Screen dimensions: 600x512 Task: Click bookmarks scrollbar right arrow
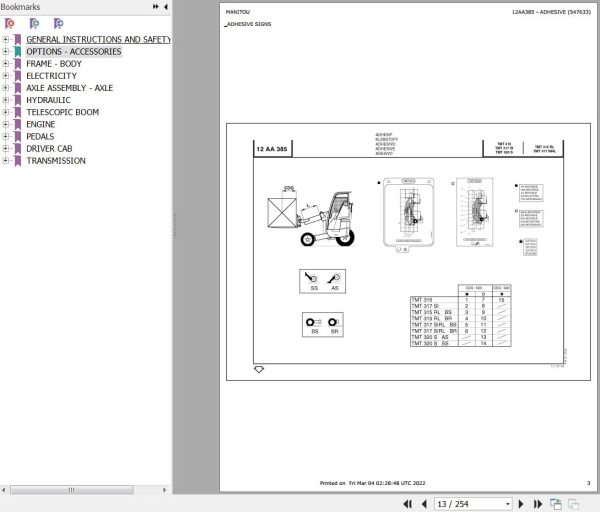(165, 490)
